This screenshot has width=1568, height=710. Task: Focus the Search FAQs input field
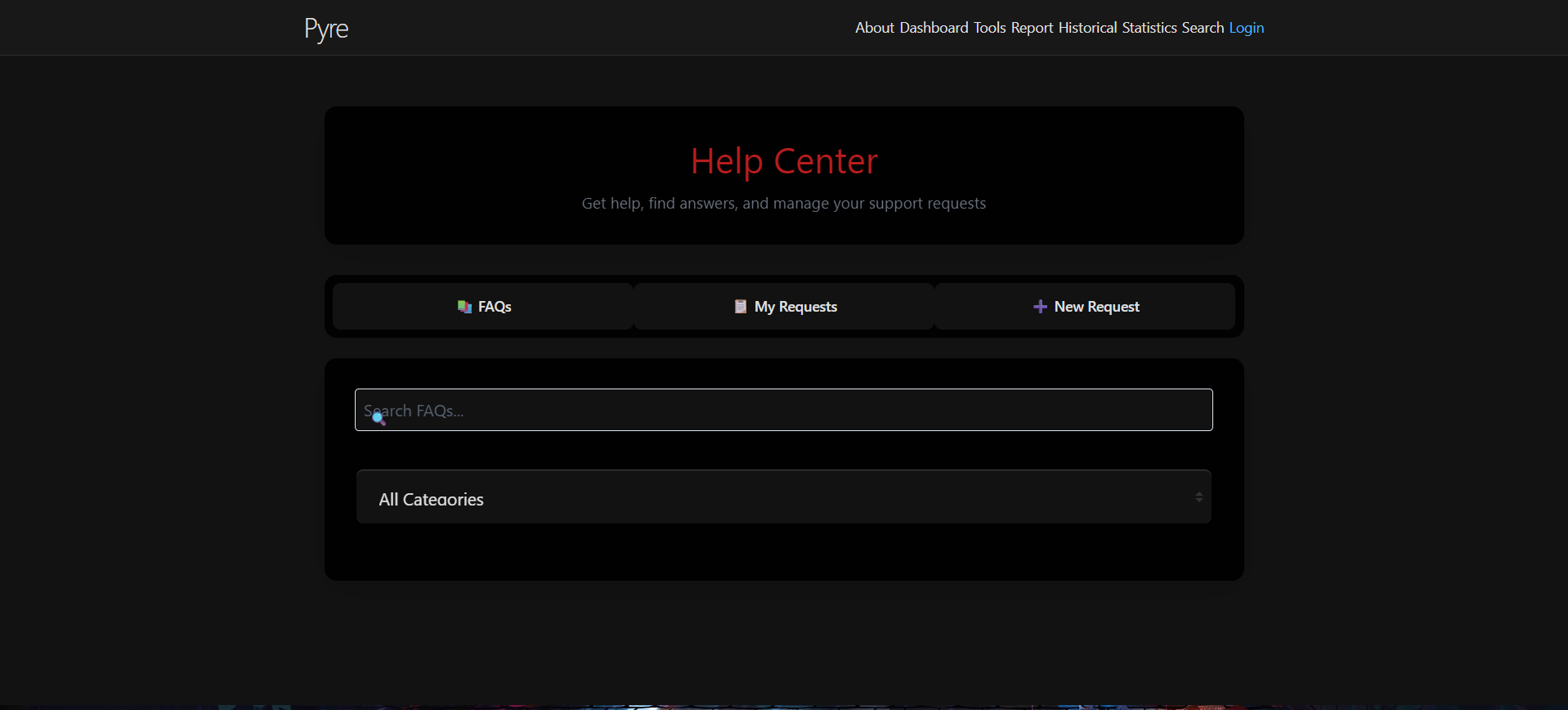[784, 410]
